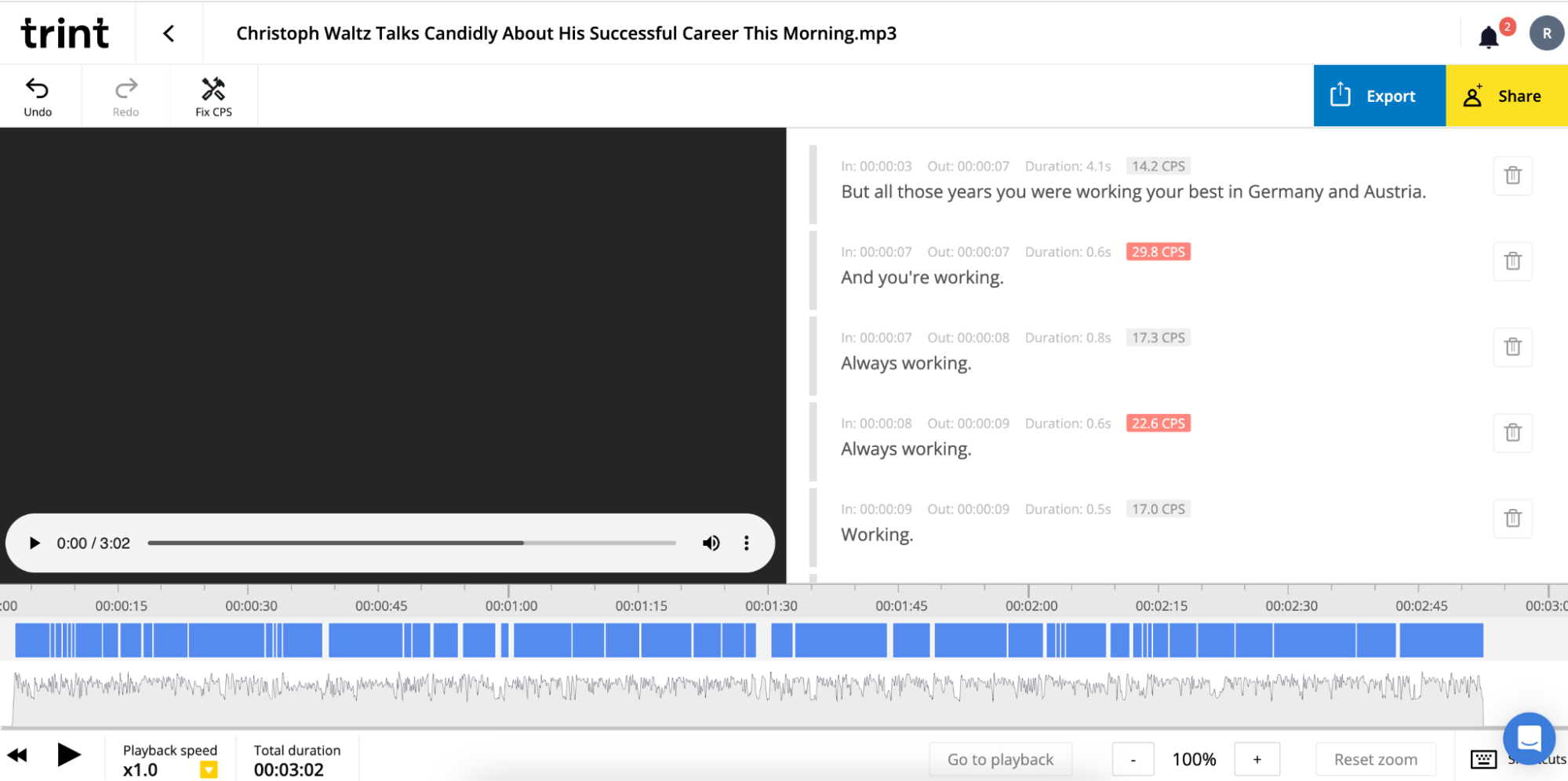Mute the video player audio

(711, 543)
